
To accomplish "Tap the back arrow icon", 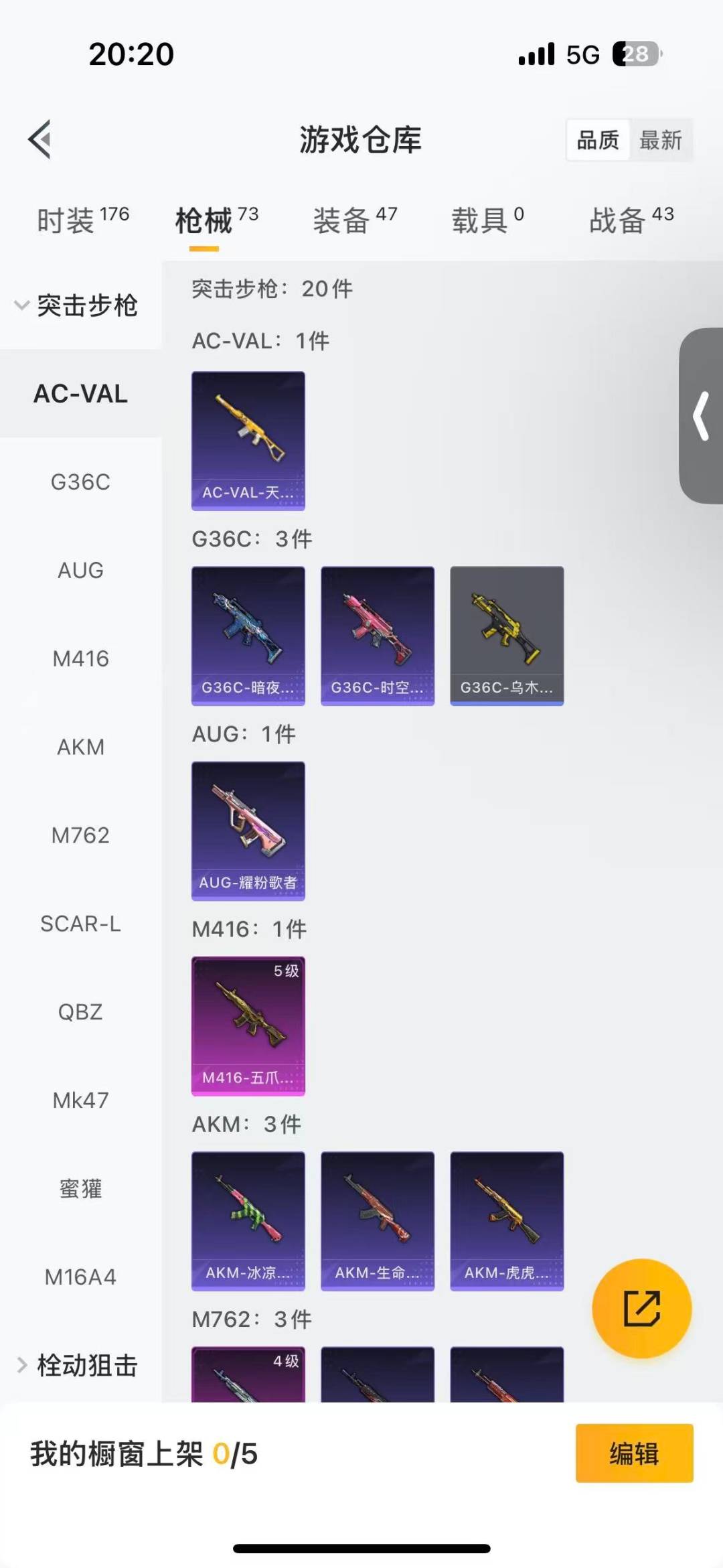I will click(x=39, y=139).
